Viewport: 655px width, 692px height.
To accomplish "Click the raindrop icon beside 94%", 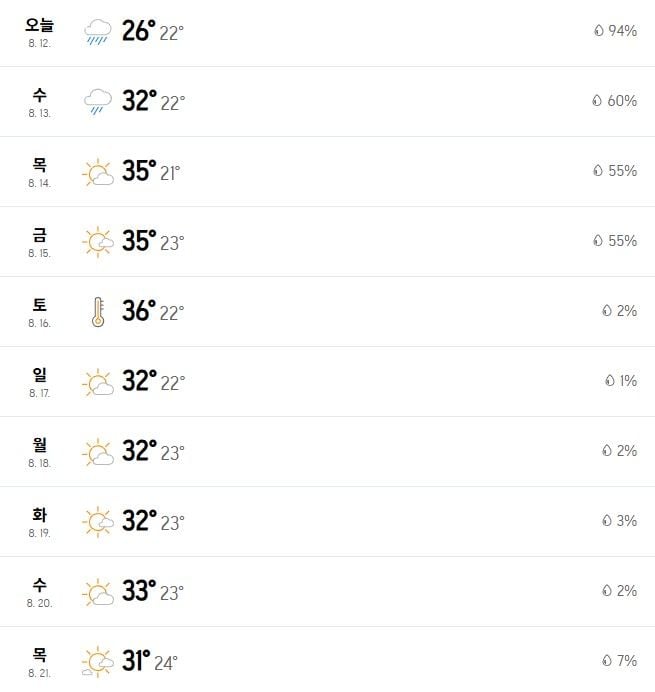I will 599,30.
